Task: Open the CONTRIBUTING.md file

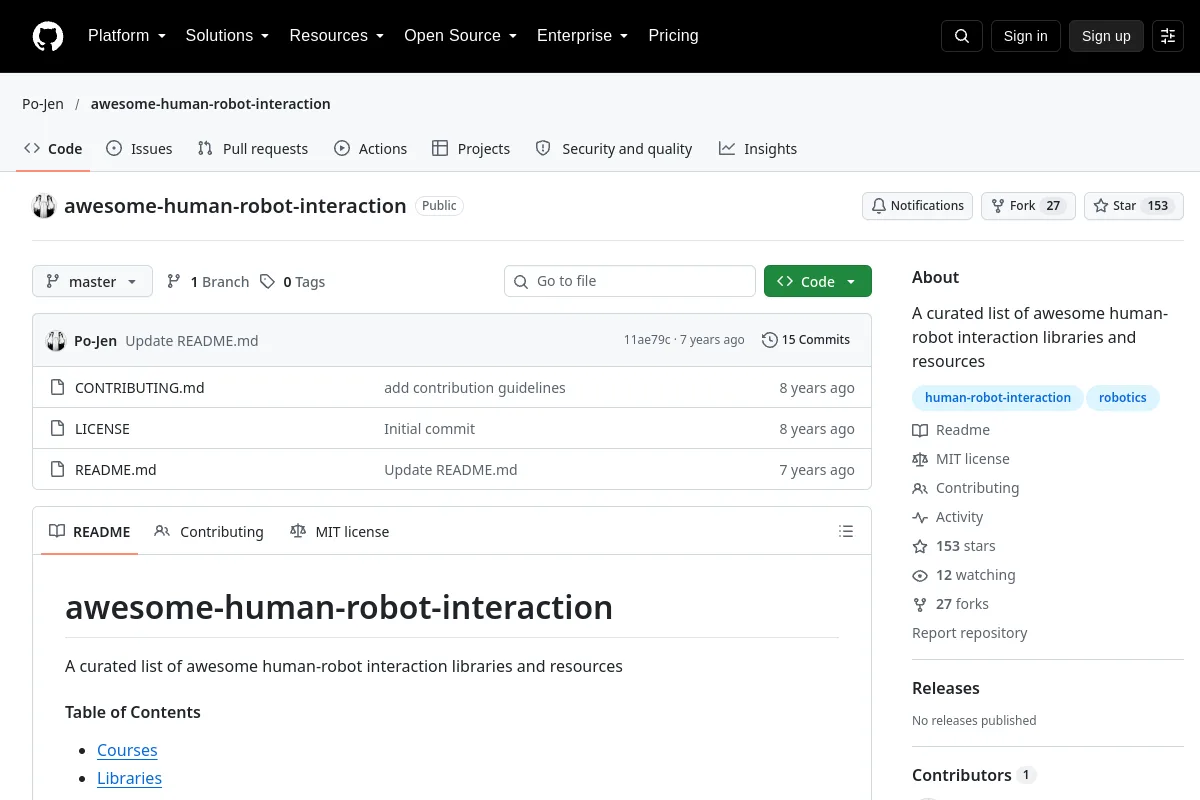Action: click(139, 387)
